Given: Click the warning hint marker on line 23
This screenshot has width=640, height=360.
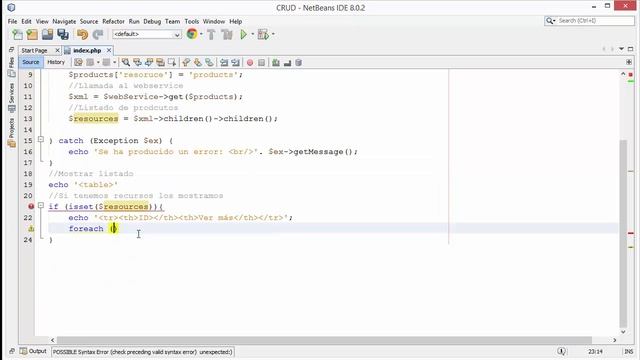Looking at the screenshot, I should coord(31,229).
